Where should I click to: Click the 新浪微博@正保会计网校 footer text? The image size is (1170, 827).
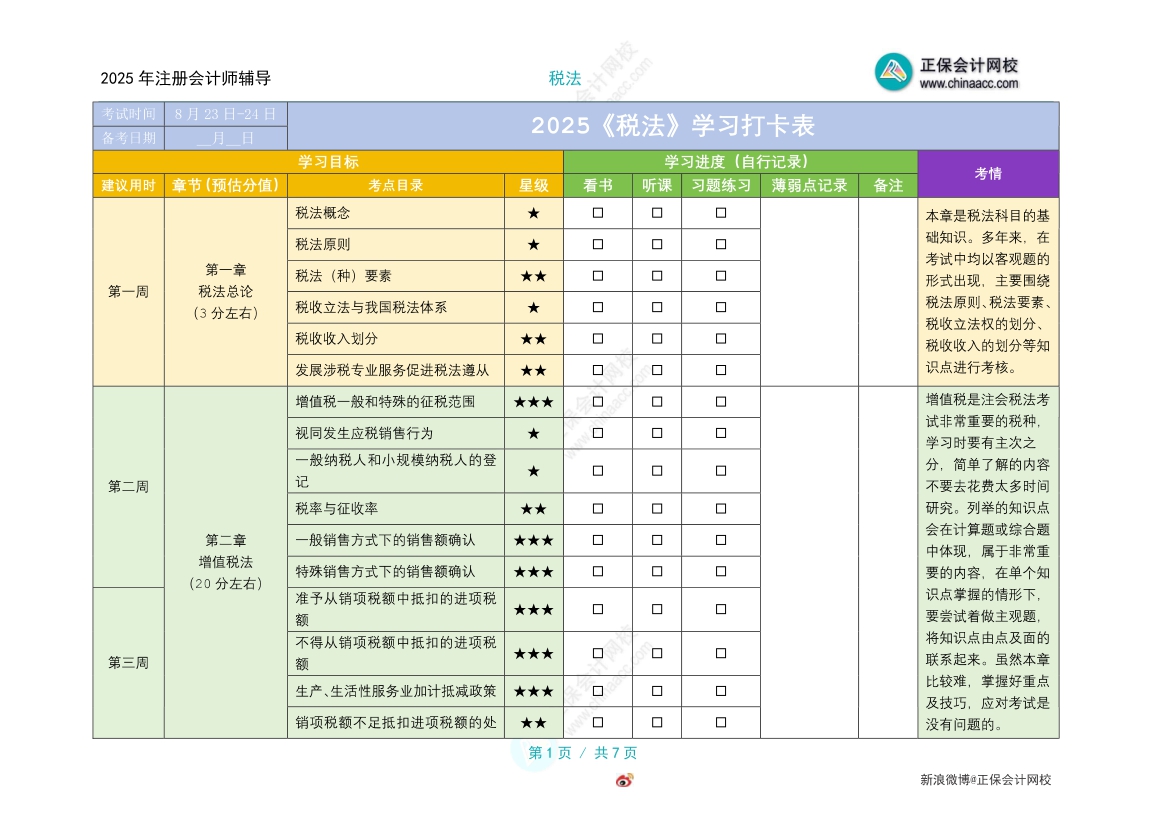coord(985,780)
